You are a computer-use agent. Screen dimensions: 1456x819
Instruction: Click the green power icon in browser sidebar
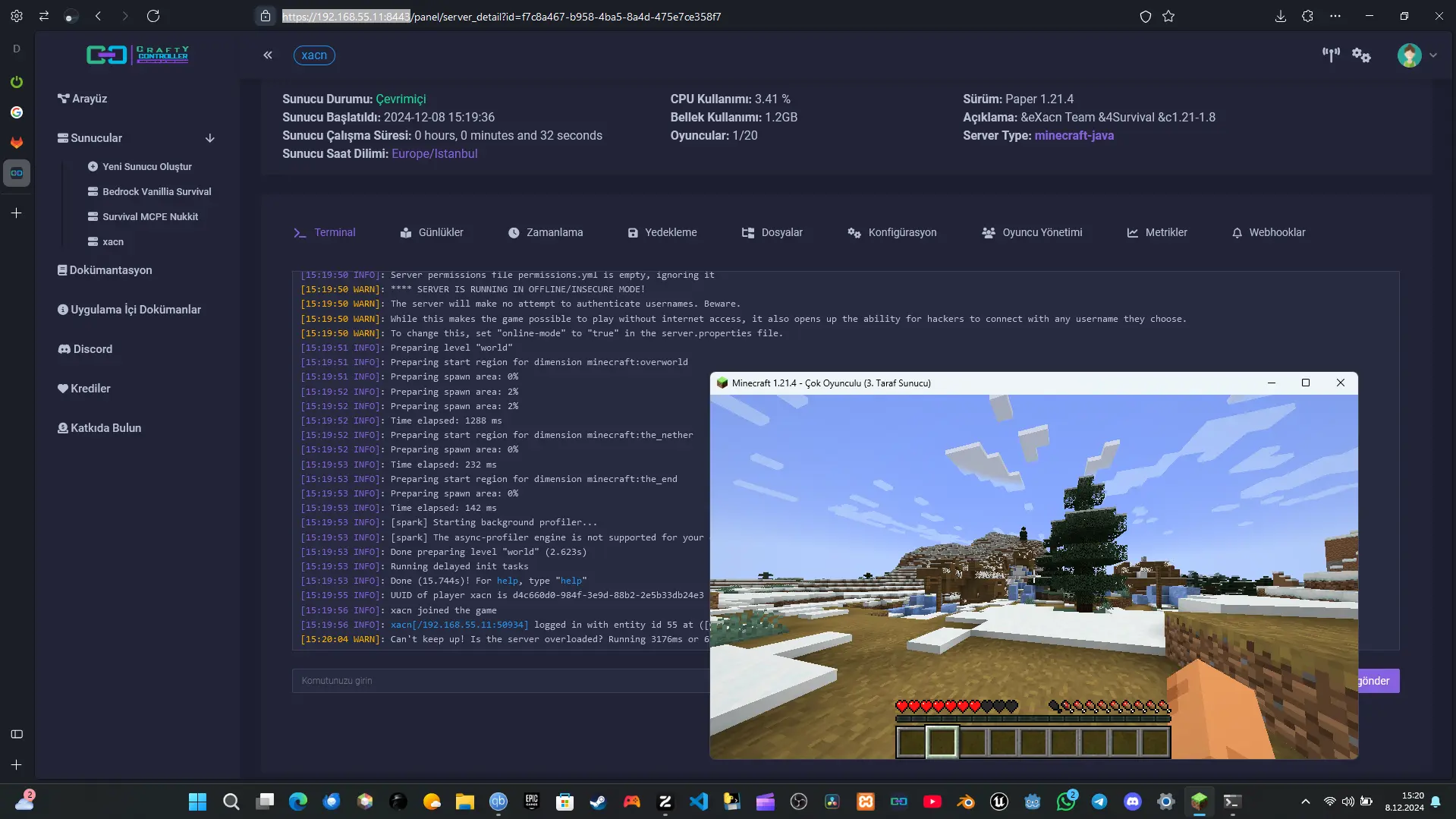(x=17, y=82)
